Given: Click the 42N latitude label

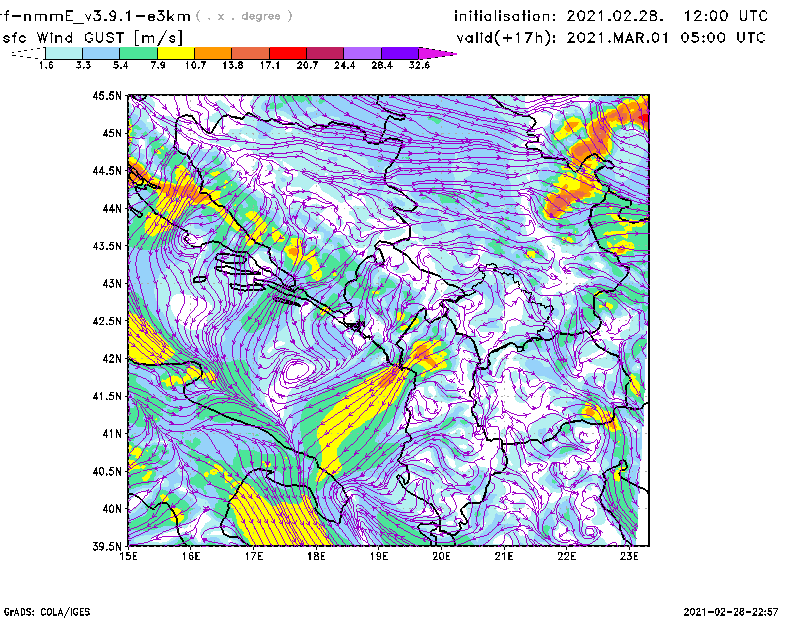Looking at the screenshot, I should tap(112, 359).
